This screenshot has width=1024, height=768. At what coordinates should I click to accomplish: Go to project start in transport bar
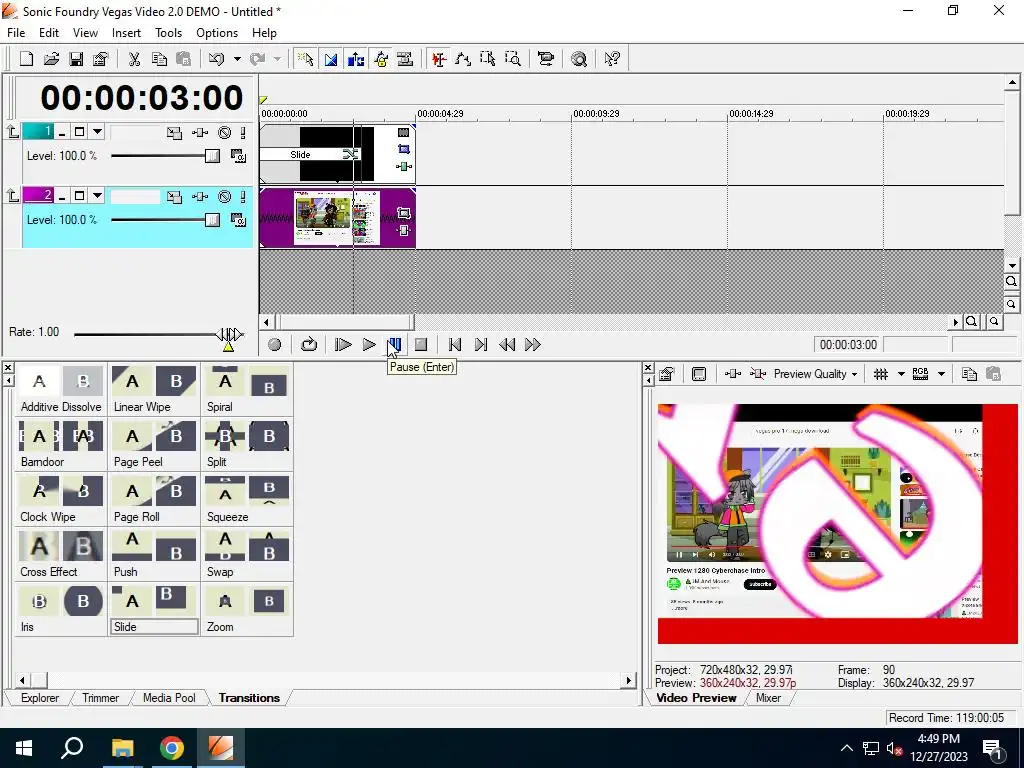pyautogui.click(x=455, y=345)
